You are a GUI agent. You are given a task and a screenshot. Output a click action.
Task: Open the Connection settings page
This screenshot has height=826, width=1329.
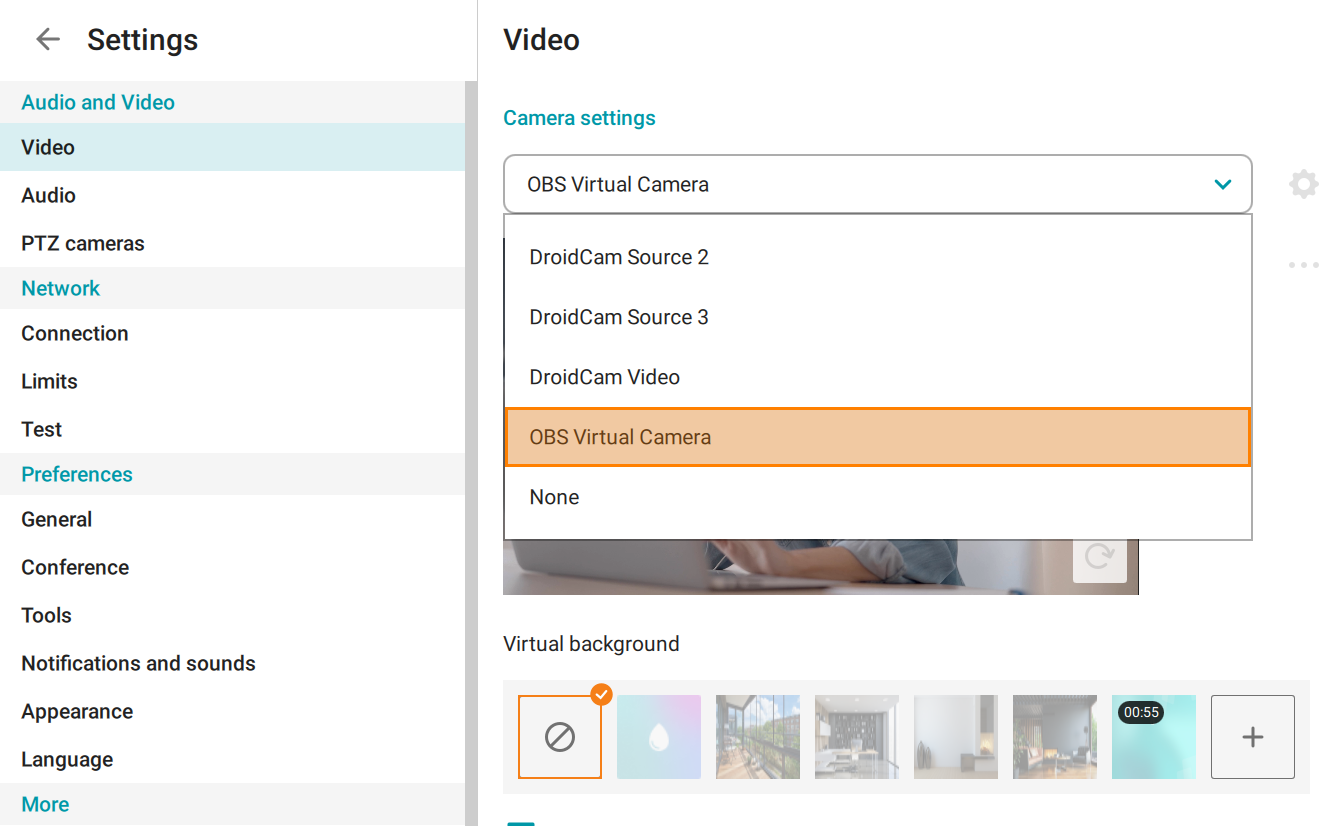click(x=75, y=333)
